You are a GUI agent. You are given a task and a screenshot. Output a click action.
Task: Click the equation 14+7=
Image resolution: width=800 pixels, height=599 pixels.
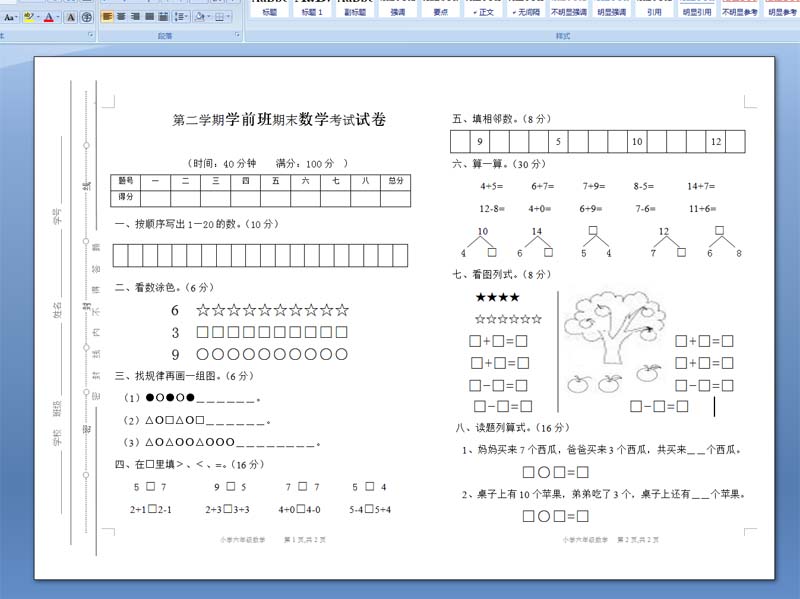click(x=701, y=186)
